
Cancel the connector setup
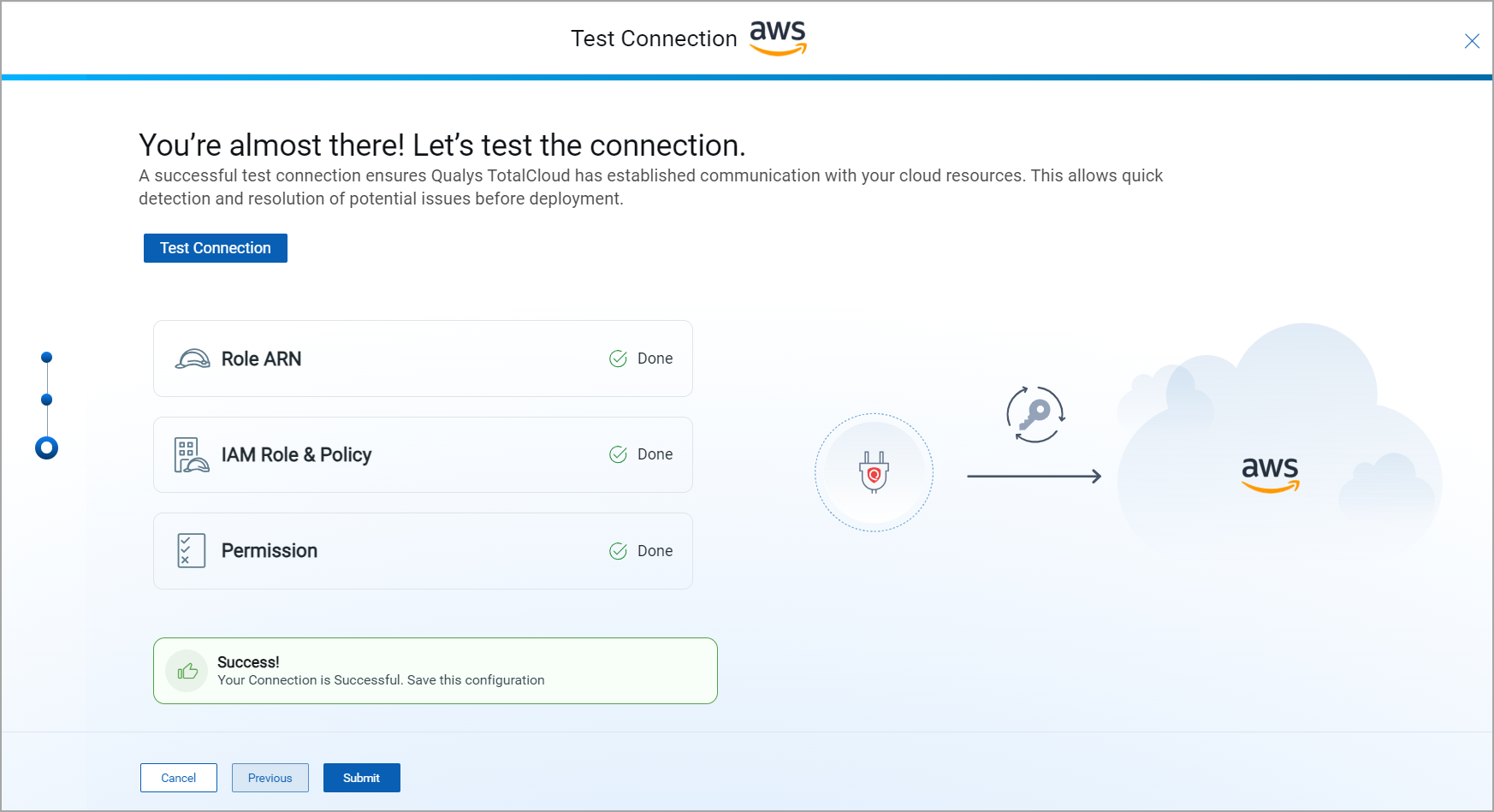pos(179,778)
